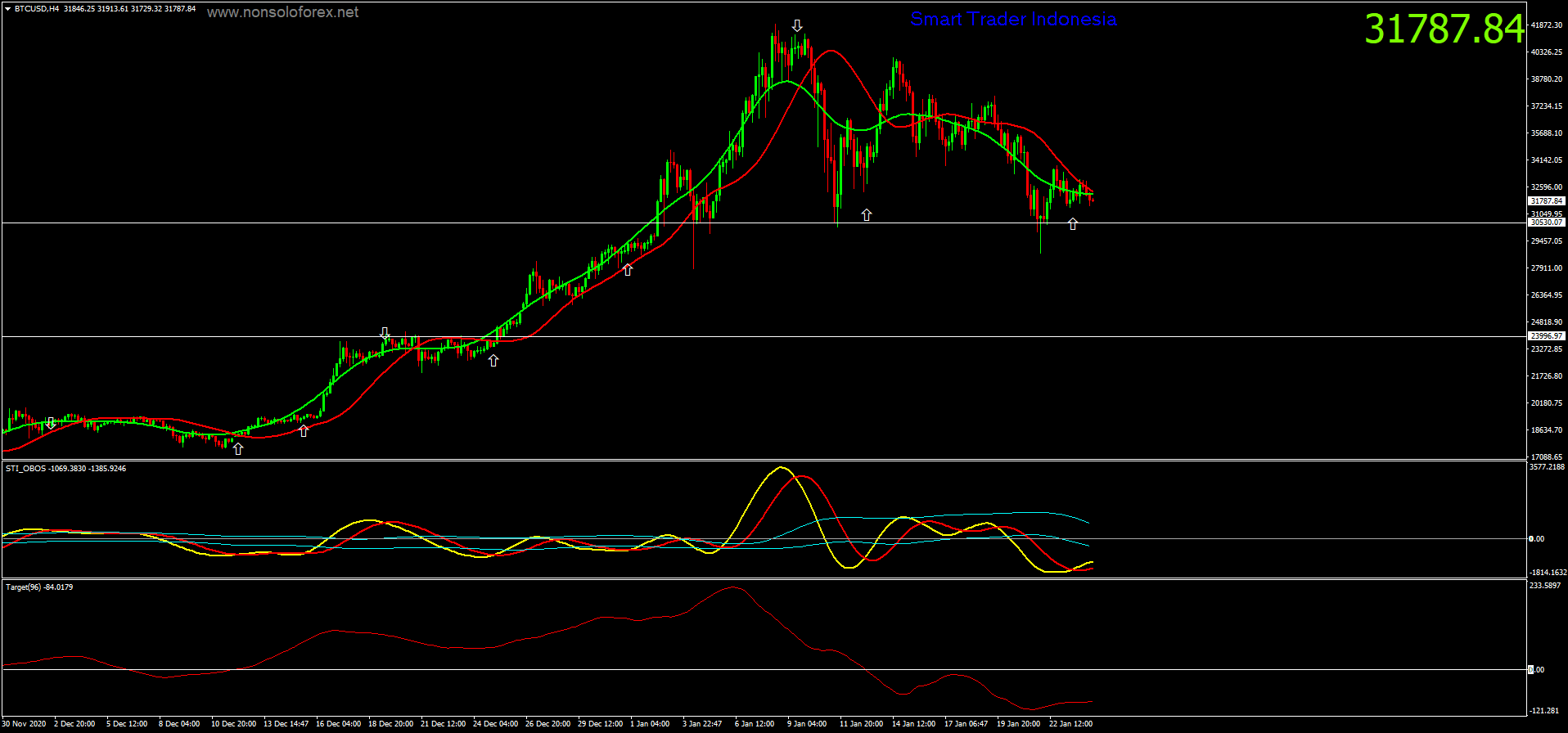
Task: Select the up arrow signal below 10 Dec low
Action: [x=238, y=449]
